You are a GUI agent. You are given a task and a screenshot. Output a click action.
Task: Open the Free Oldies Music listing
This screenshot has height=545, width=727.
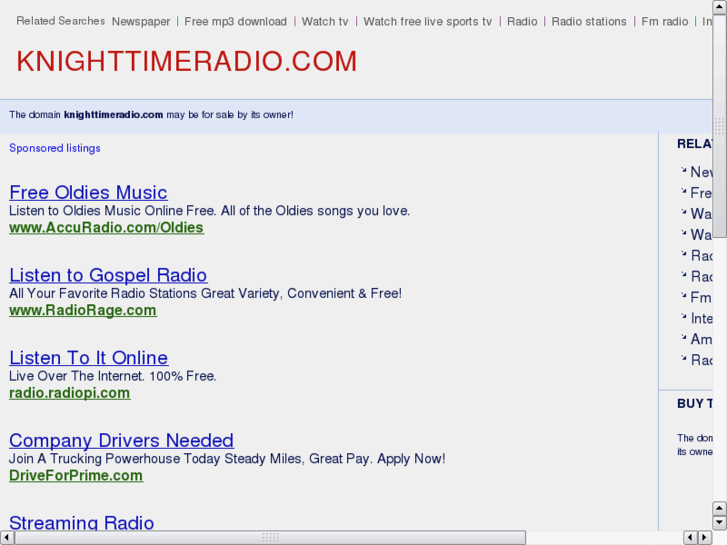(x=88, y=192)
